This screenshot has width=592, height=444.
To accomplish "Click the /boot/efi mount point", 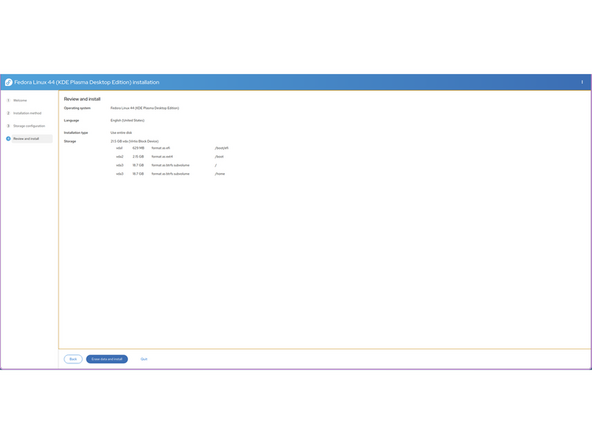I will (x=222, y=148).
